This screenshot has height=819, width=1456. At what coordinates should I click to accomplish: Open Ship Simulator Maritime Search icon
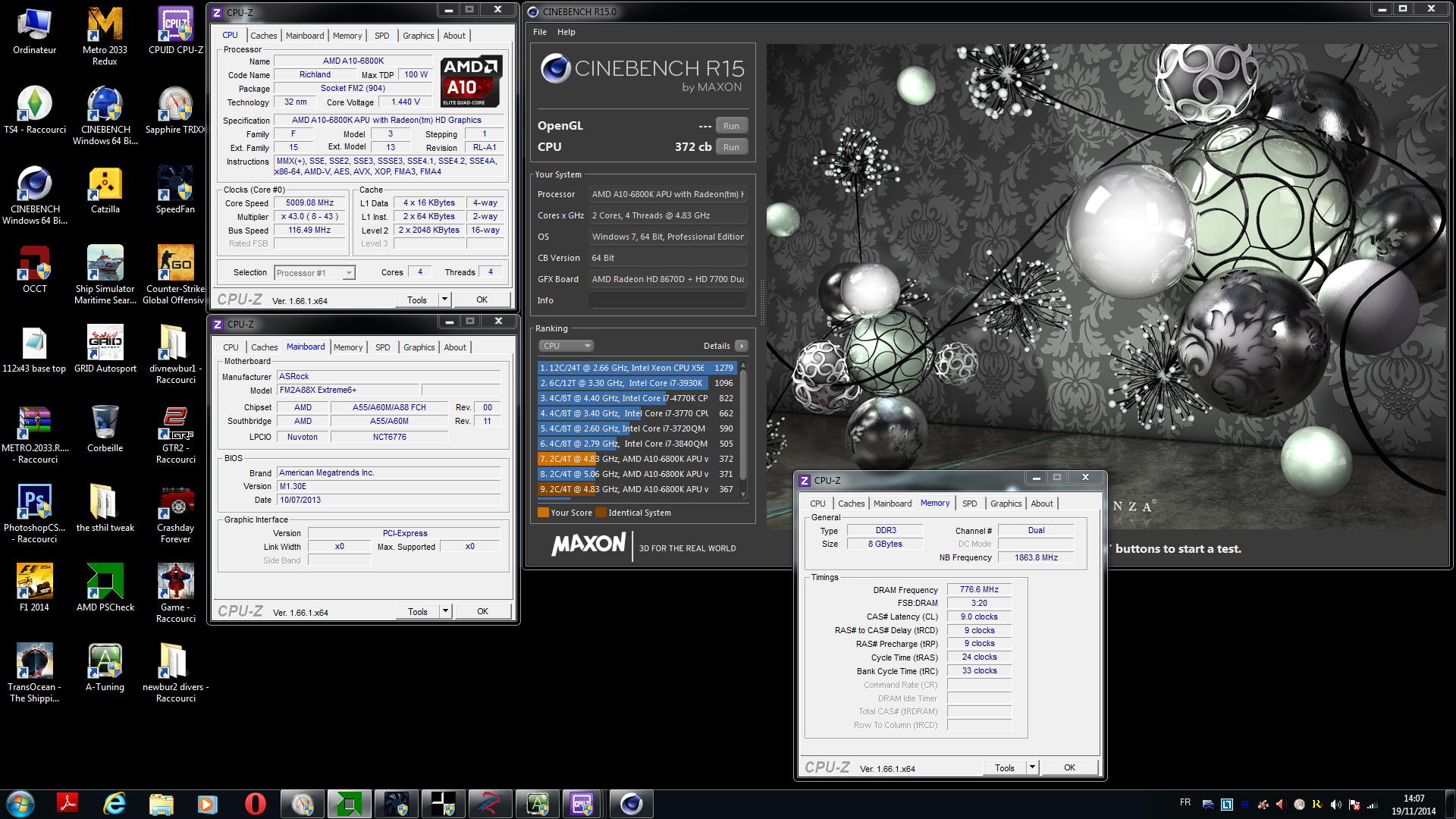tap(105, 275)
